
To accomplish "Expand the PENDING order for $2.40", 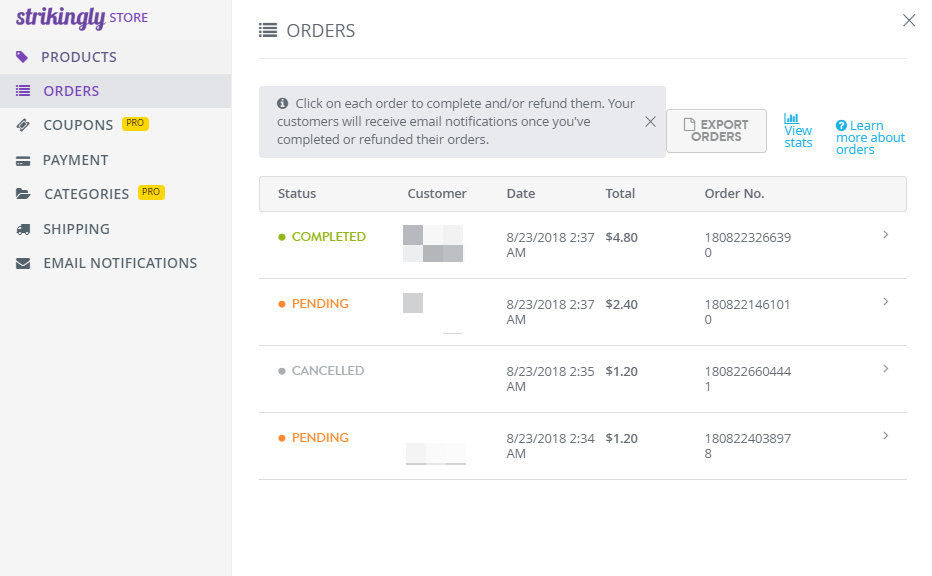I will (885, 302).
